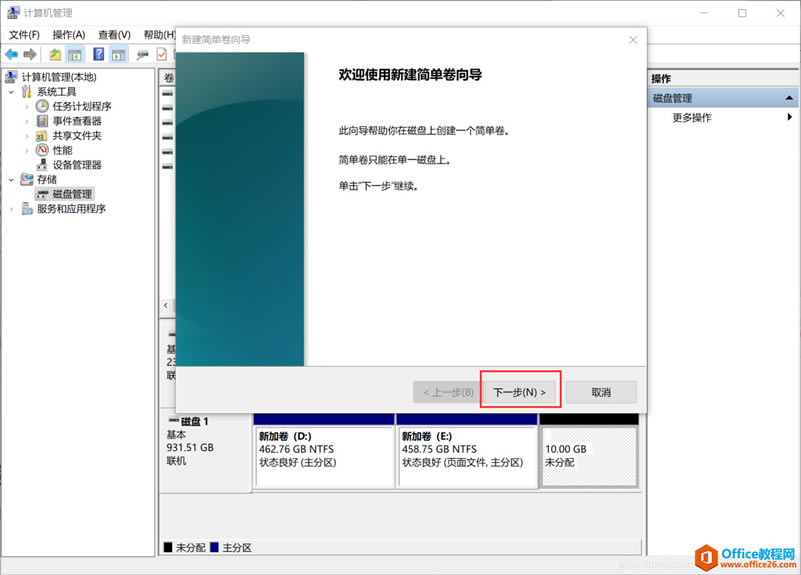This screenshot has width=801, height=575.
Task: Expand the 任务计划程序 node
Action: tap(27, 107)
